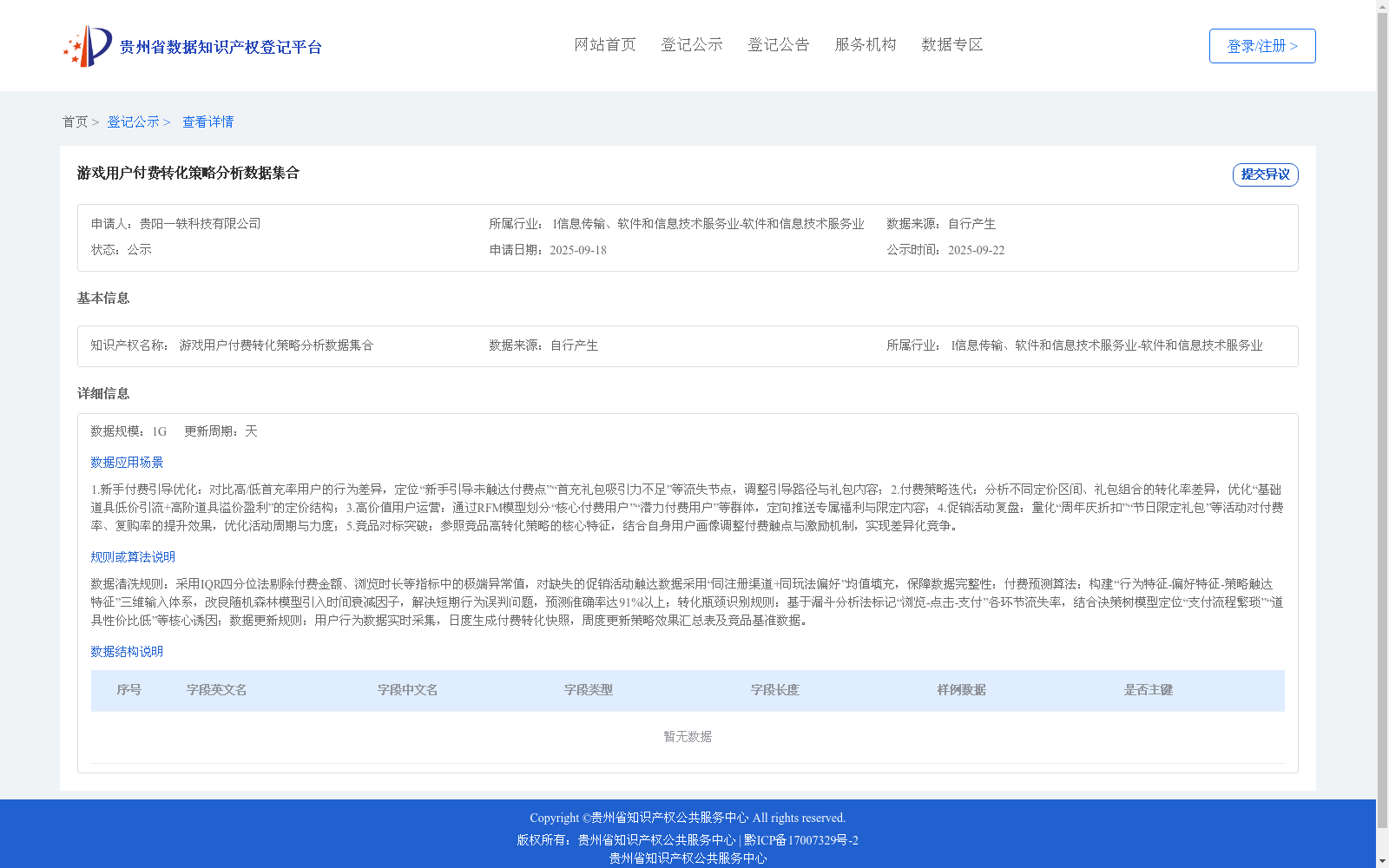Click the 基本信息 section heading
Screen dimensions: 1389x868
103,299
